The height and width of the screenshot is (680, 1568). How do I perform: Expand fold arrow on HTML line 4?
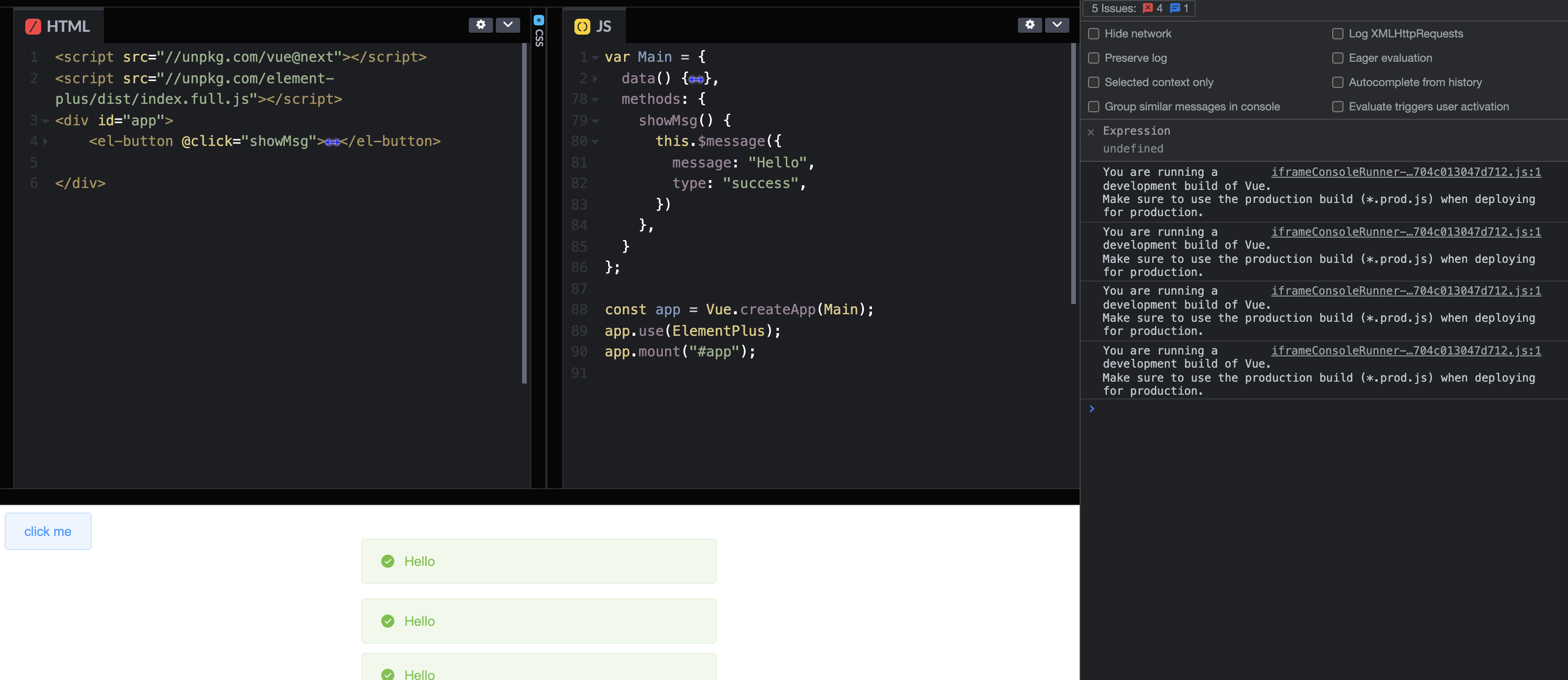coord(45,141)
